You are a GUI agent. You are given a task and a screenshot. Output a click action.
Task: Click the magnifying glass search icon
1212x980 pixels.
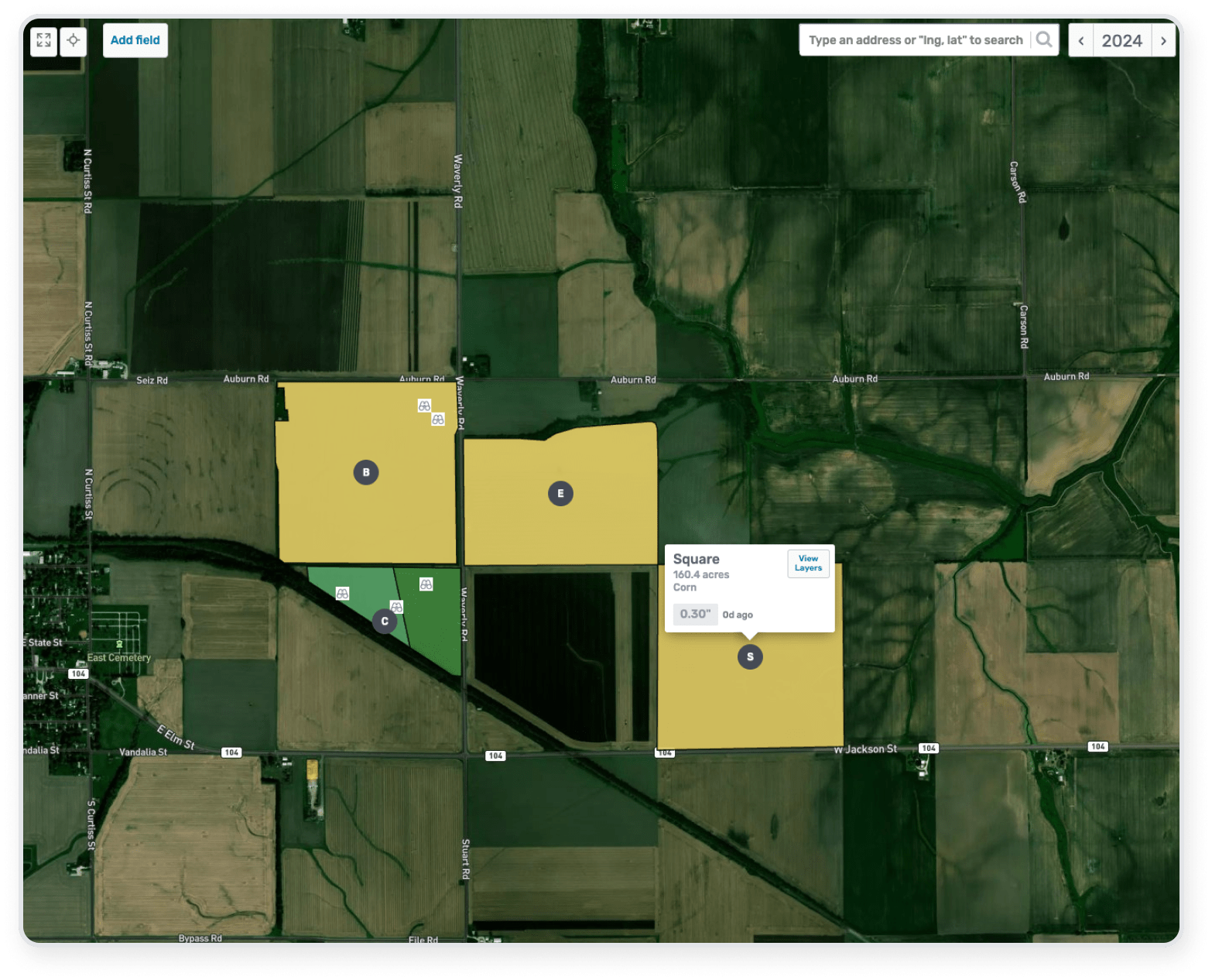pos(1044,39)
